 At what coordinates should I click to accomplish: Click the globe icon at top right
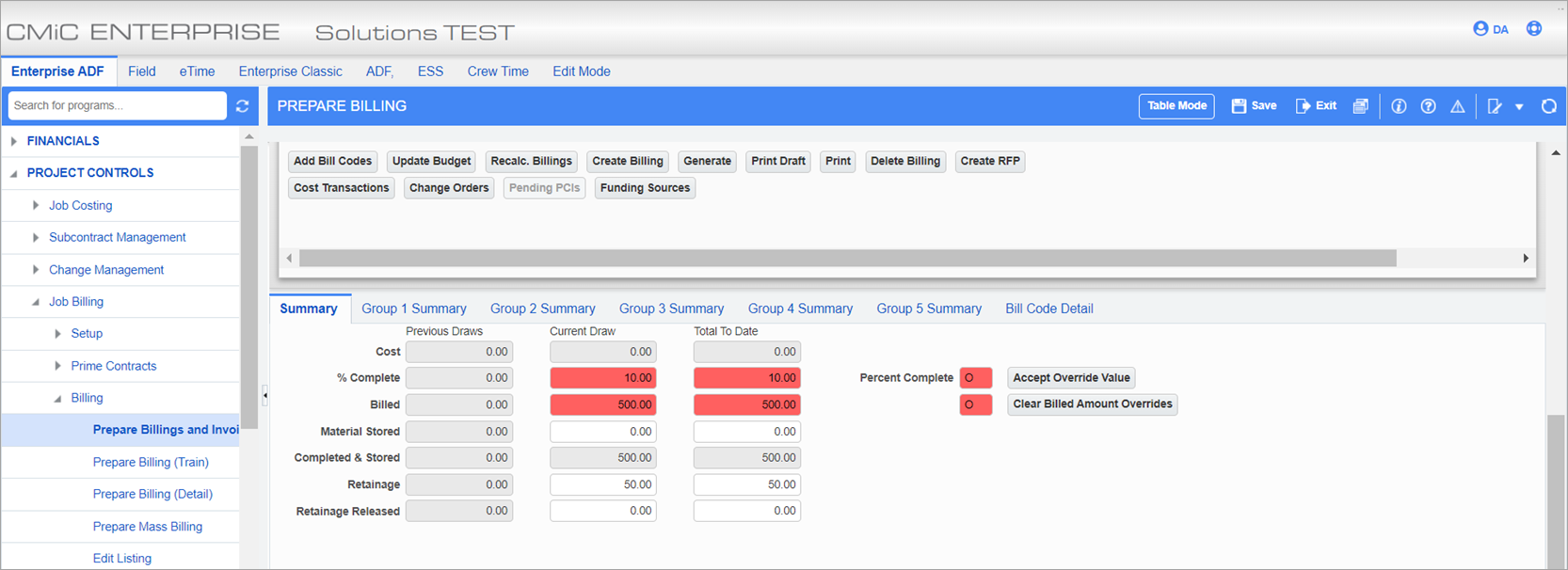pyautogui.click(x=1534, y=28)
